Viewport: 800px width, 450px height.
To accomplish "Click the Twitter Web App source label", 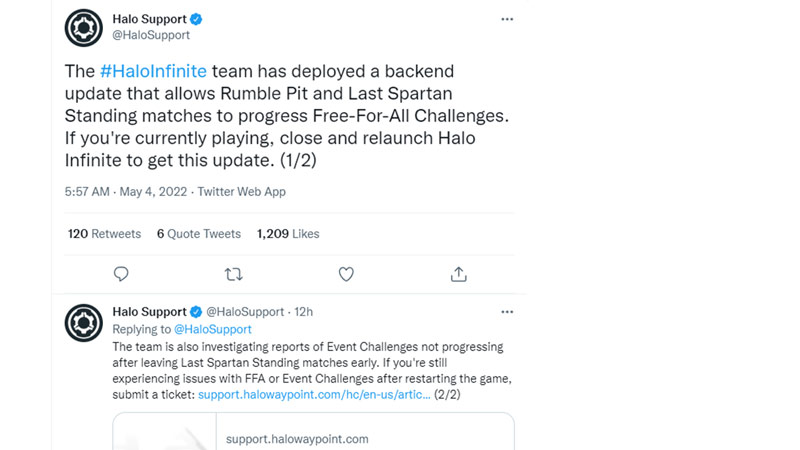I will pyautogui.click(x=241, y=191).
